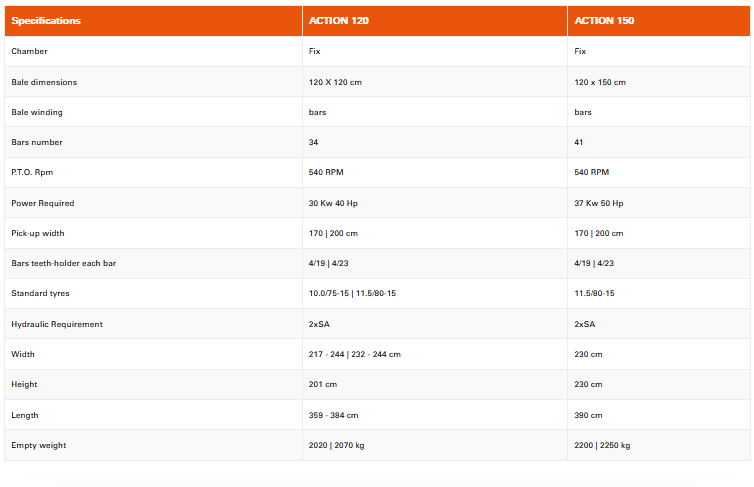Click the 201 cm height value
The image size is (754, 487).
tap(322, 384)
